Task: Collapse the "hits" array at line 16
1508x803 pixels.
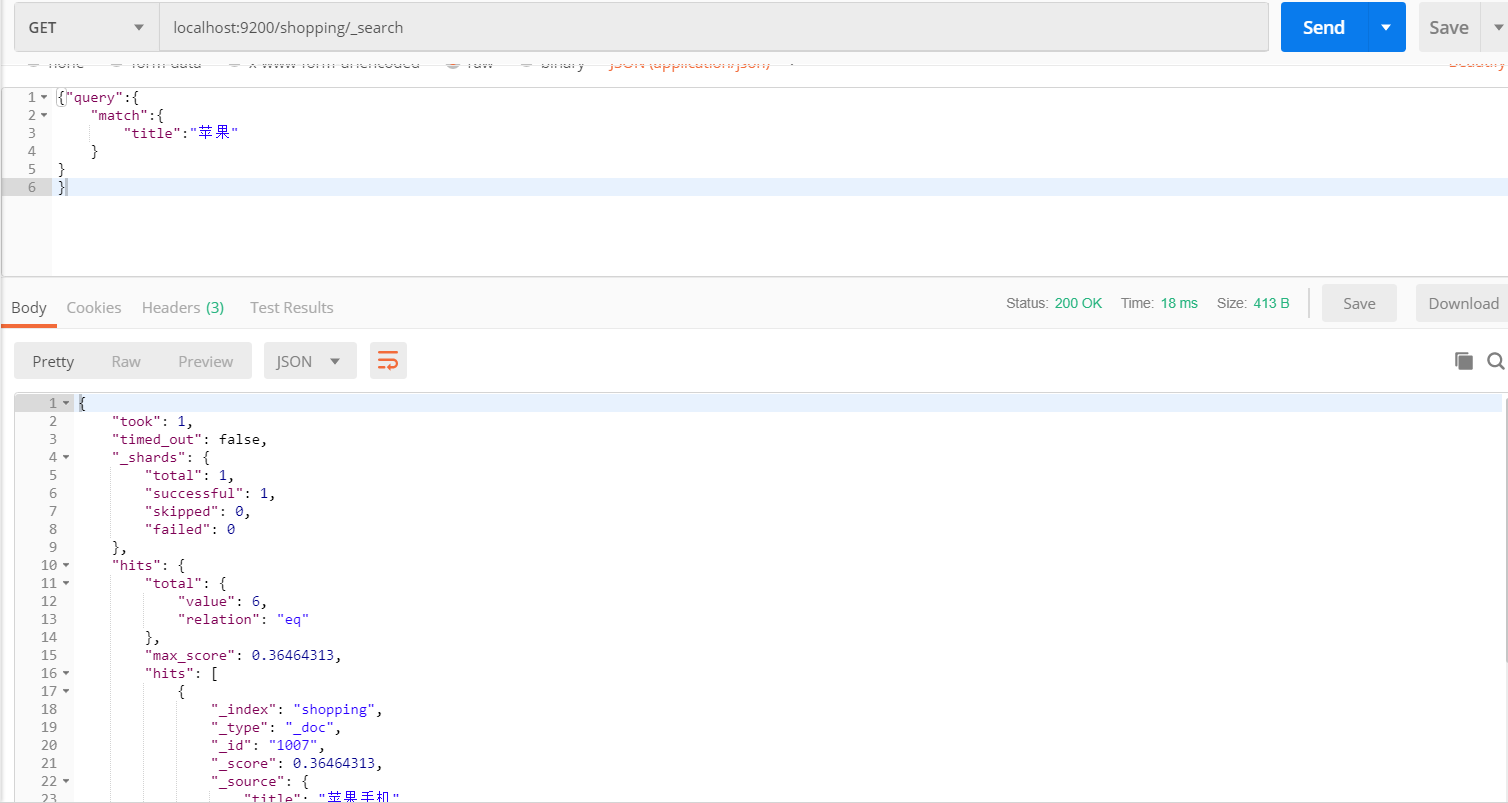Action: pos(66,673)
